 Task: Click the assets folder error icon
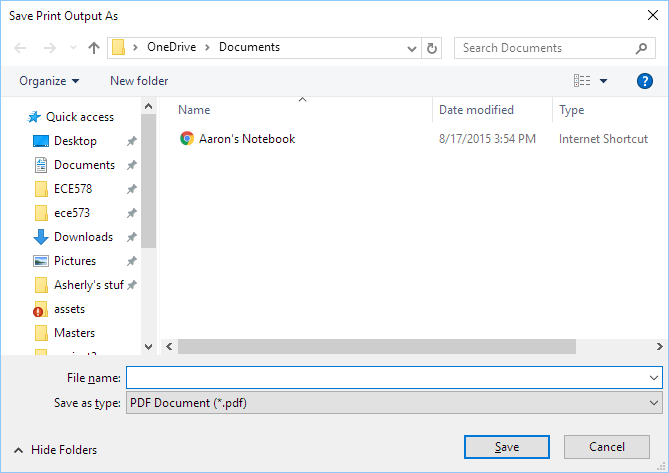[40, 310]
